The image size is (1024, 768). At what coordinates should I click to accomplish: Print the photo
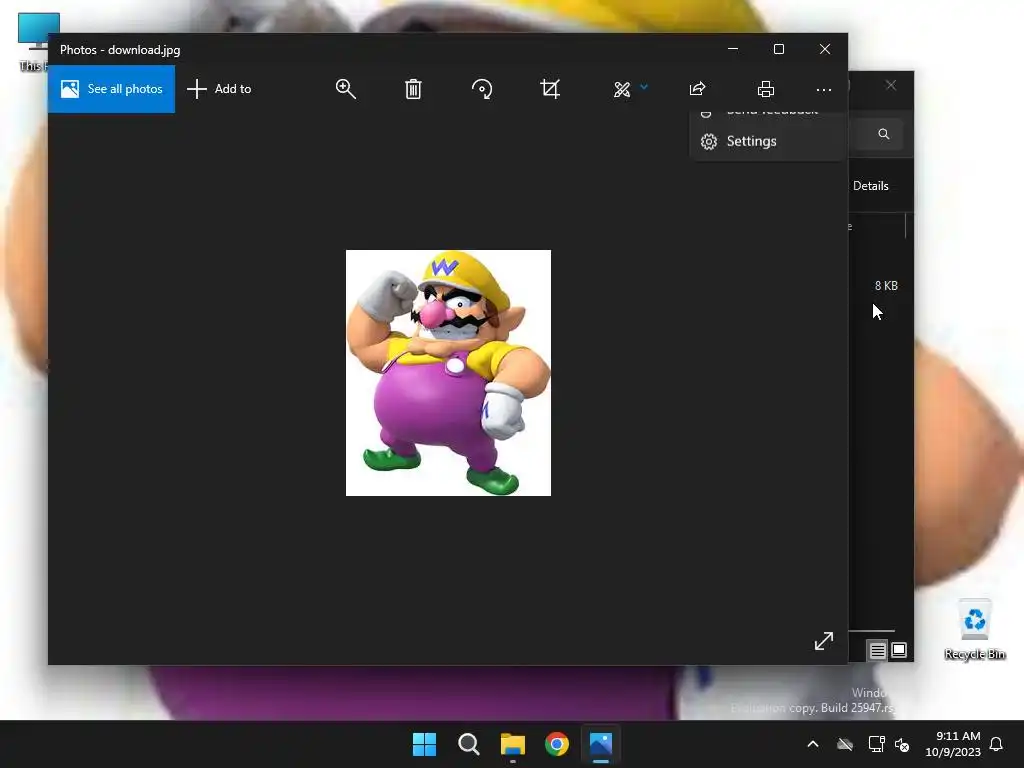coord(766,89)
